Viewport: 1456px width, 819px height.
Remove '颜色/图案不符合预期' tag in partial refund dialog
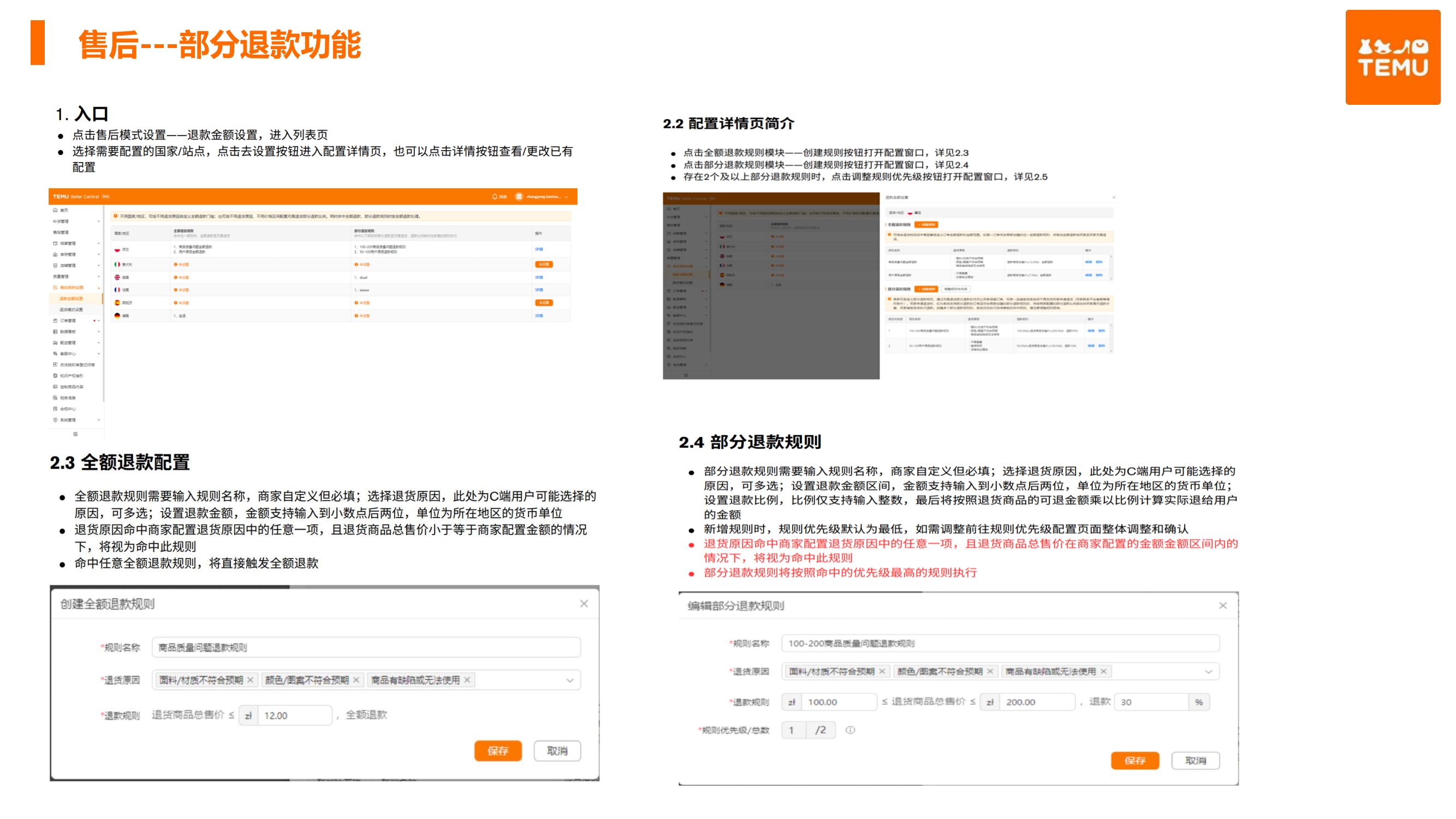(990, 672)
